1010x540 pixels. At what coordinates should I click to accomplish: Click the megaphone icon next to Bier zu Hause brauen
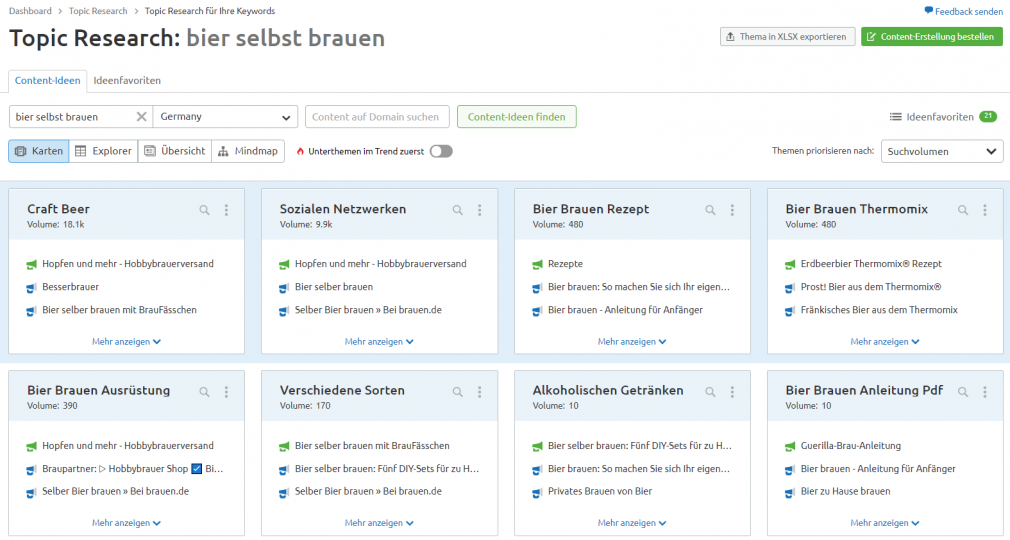[790, 492]
